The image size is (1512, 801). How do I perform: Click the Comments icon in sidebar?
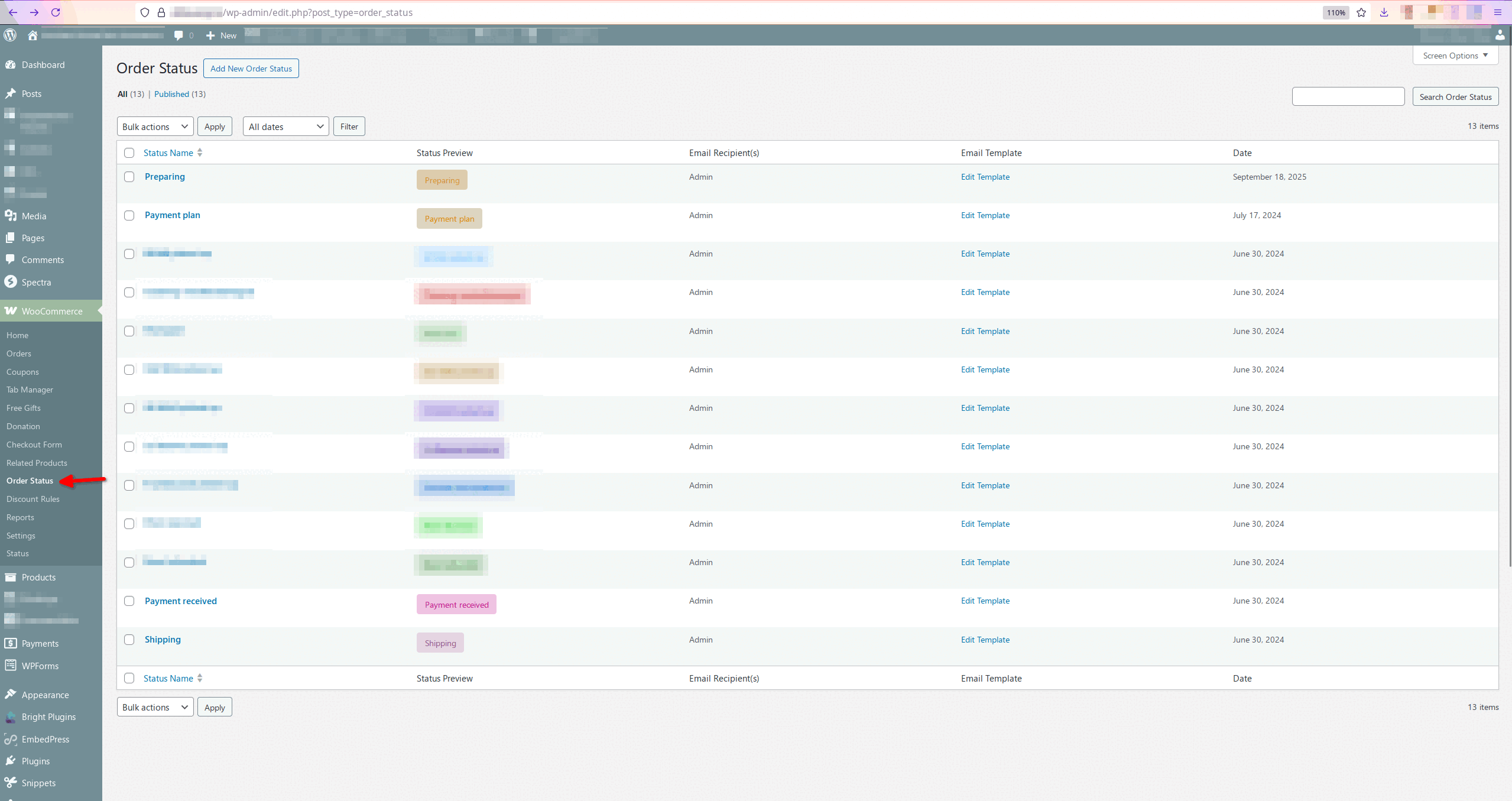[11, 260]
